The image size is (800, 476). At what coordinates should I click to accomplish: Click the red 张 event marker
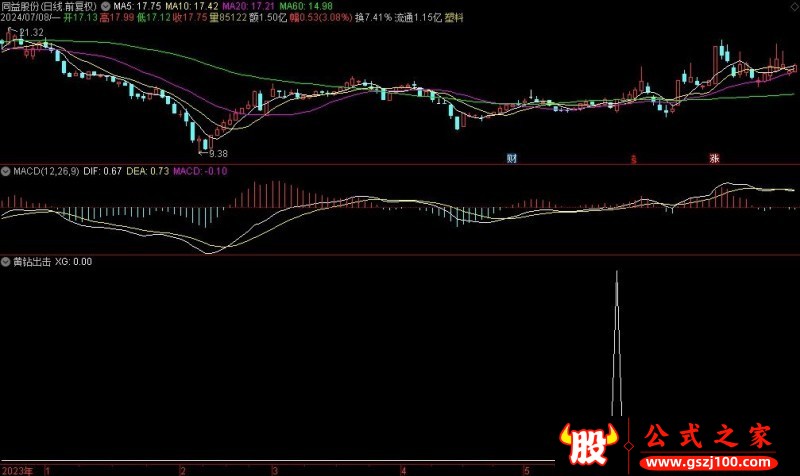point(714,158)
